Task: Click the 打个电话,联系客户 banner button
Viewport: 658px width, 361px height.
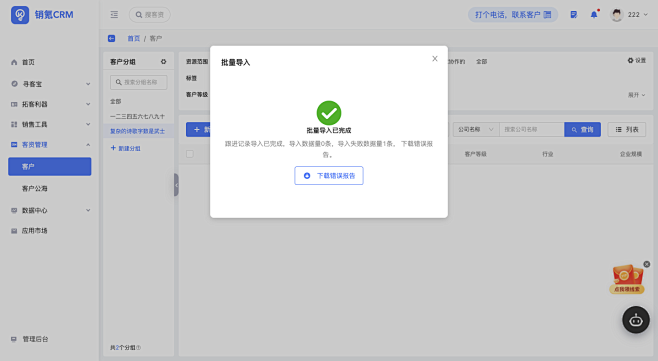Action: [513, 15]
